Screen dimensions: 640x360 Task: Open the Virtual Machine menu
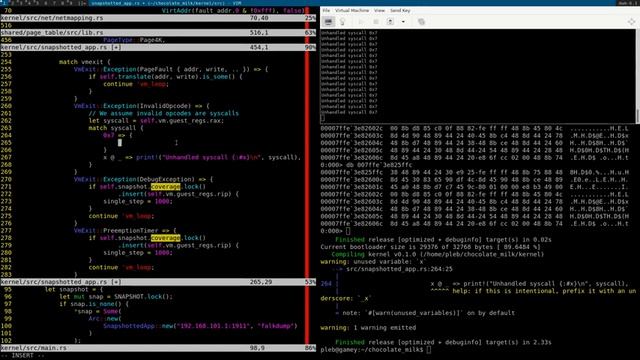352,10
